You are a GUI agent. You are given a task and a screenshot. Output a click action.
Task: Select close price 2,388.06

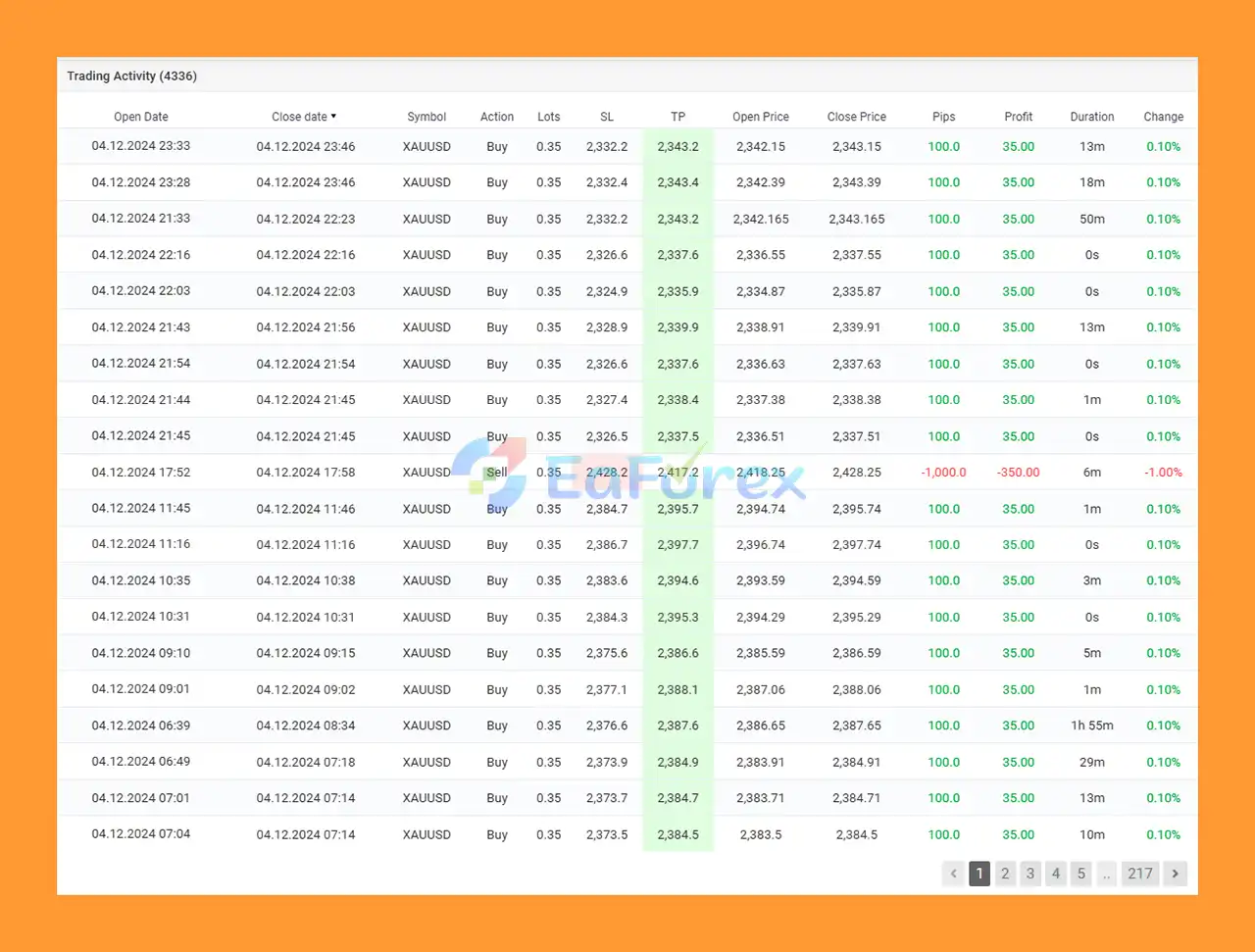click(x=857, y=689)
